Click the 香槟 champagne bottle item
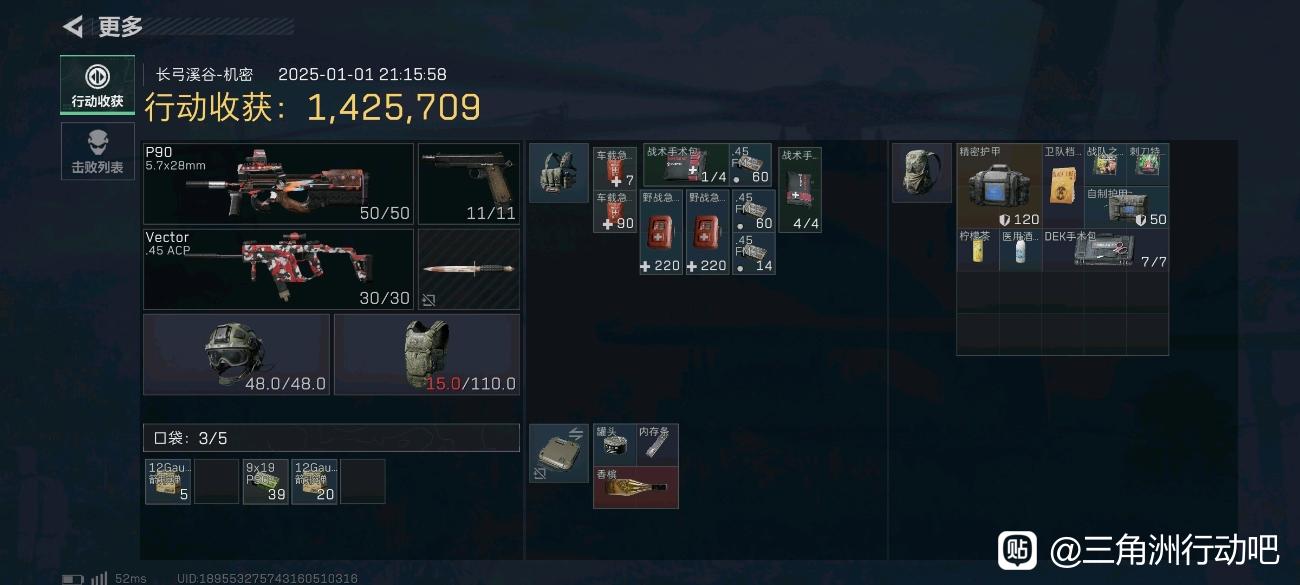1300x585 pixels. tap(636, 487)
